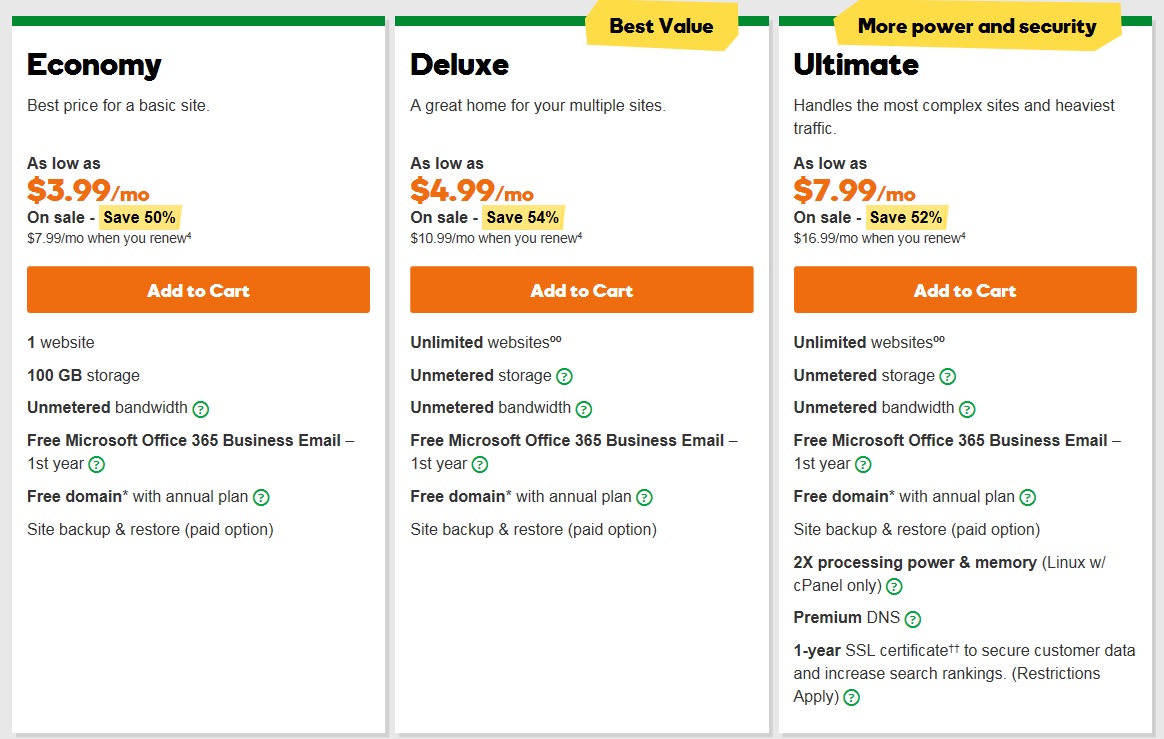Screen dimensions: 1164x739
Task: Open Deluxe Office 365 email help icon
Action: point(480,465)
